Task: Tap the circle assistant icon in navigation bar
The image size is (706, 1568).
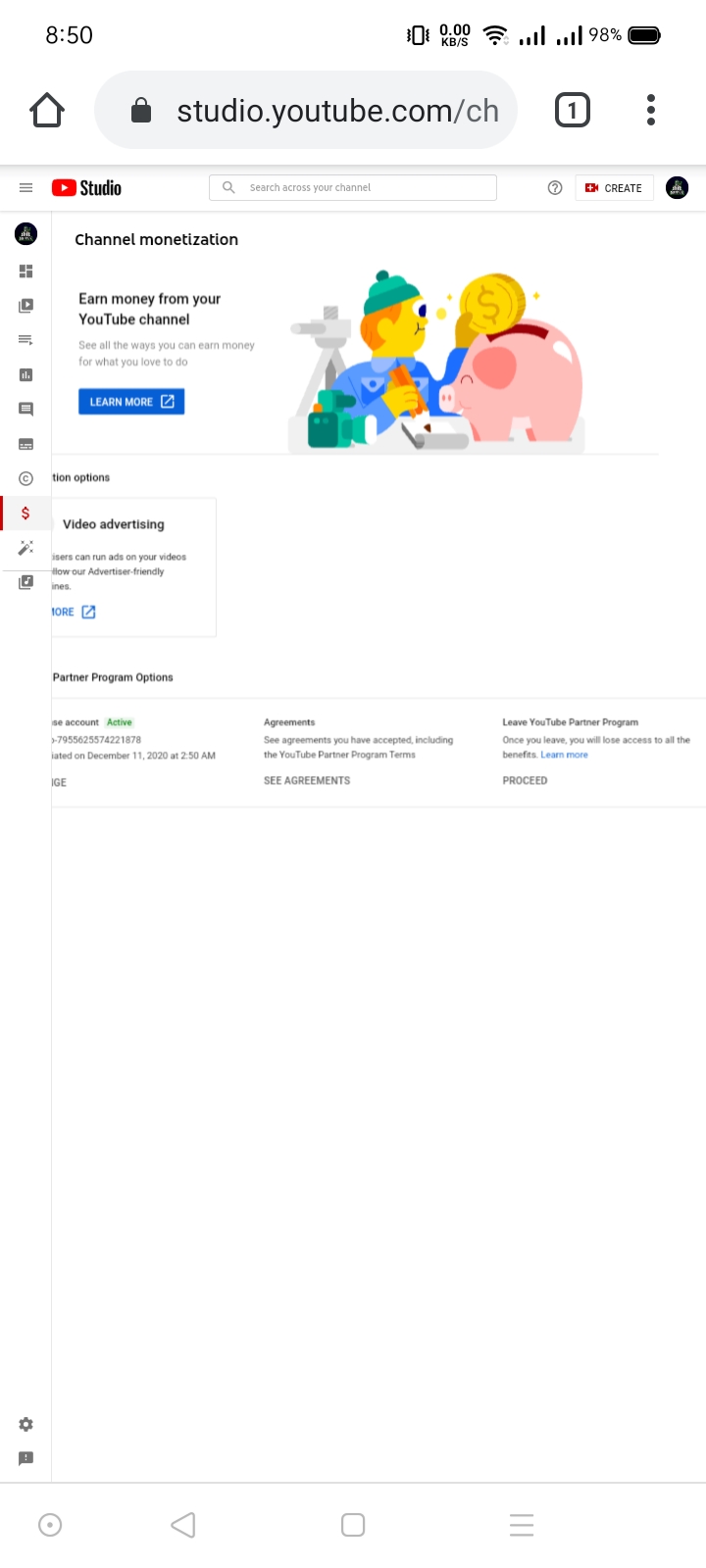Action: (50, 1525)
